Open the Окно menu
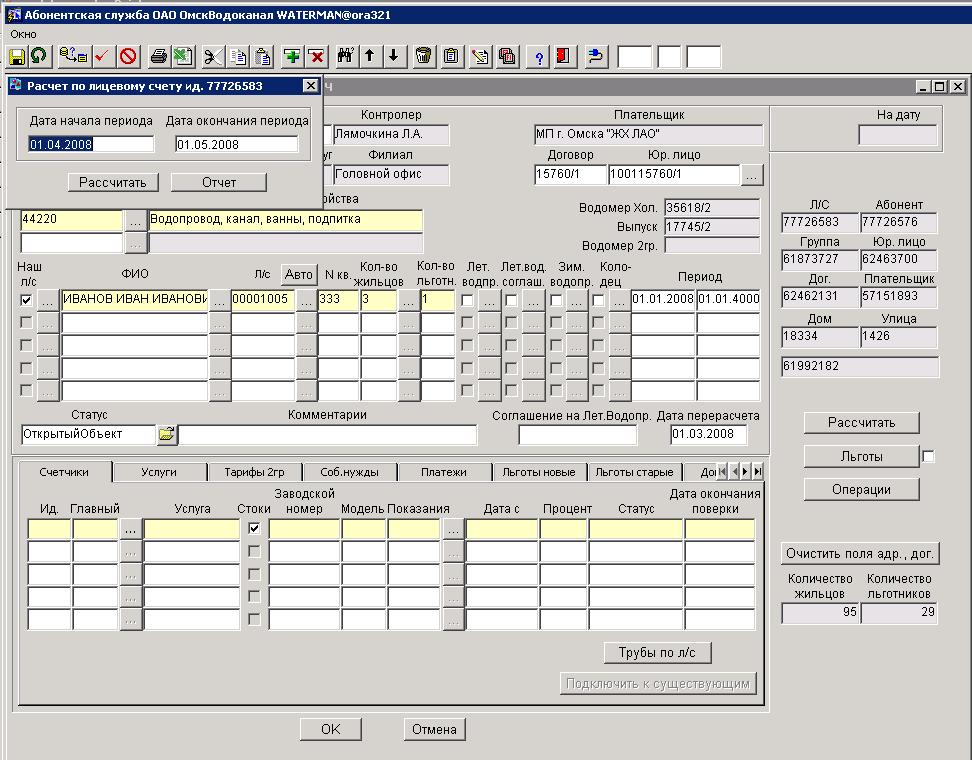972x760 pixels. click(23, 34)
